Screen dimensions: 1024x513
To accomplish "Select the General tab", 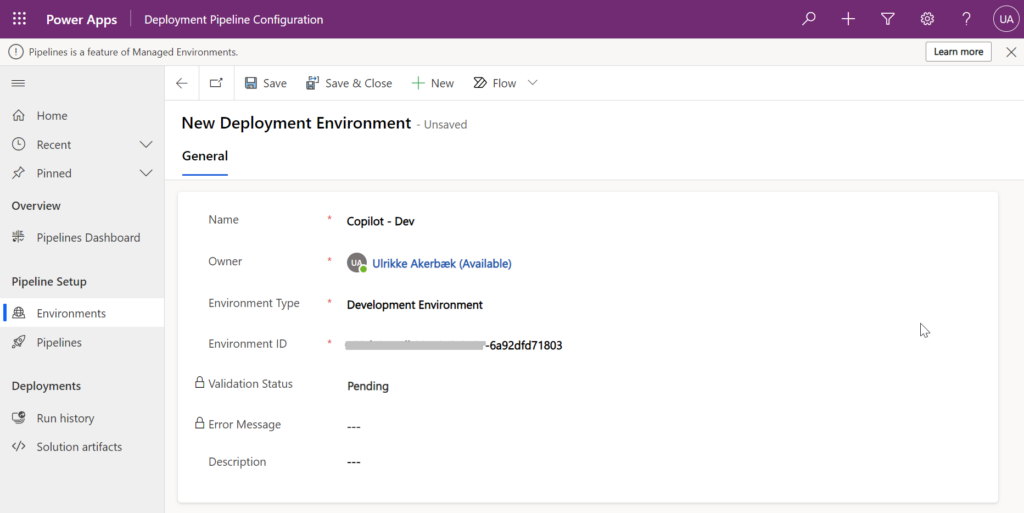I will (x=205, y=156).
